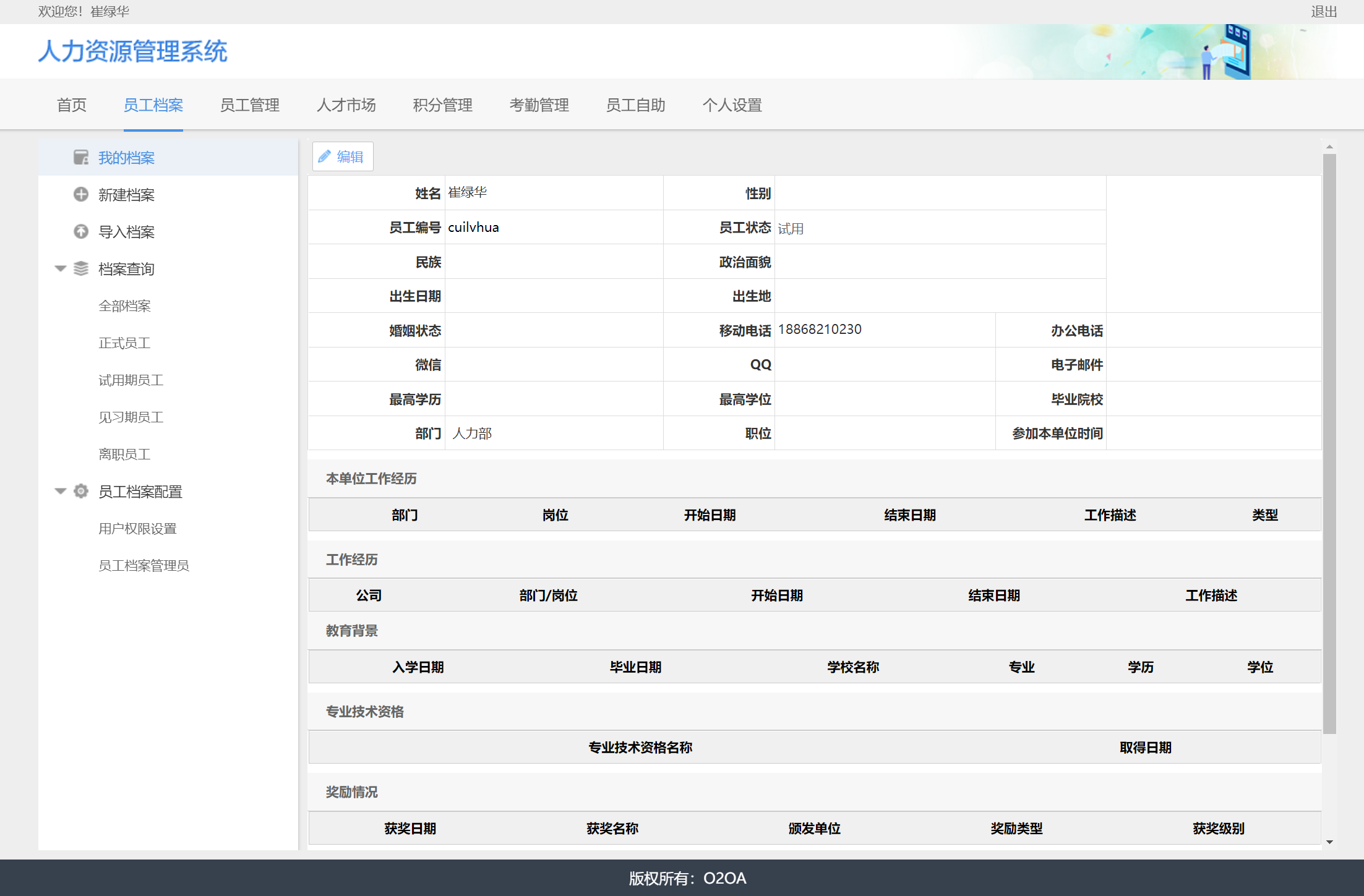
Task: Open the 积分管理 navigation tab
Action: [442, 105]
